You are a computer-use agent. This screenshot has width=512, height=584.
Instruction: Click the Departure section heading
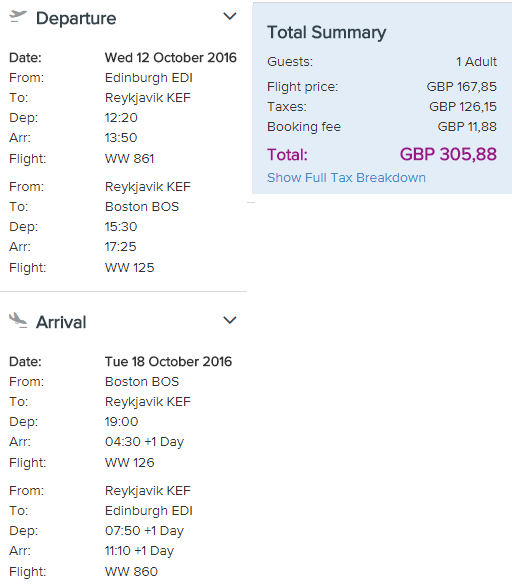76,19
